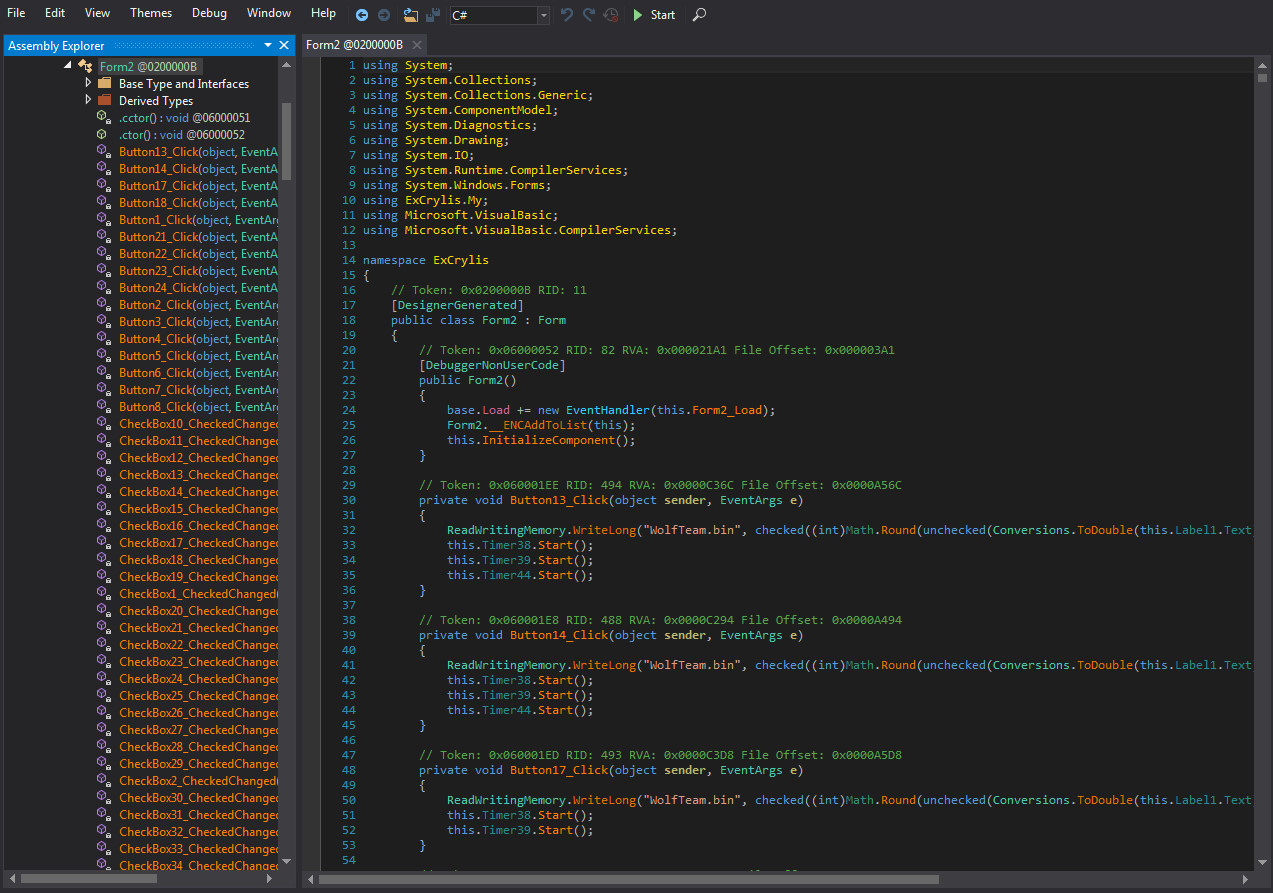Screen dimensions: 1273x893
Task: Click the Assembly Explorer vertical scrollbar thumb
Action: (x=286, y=140)
